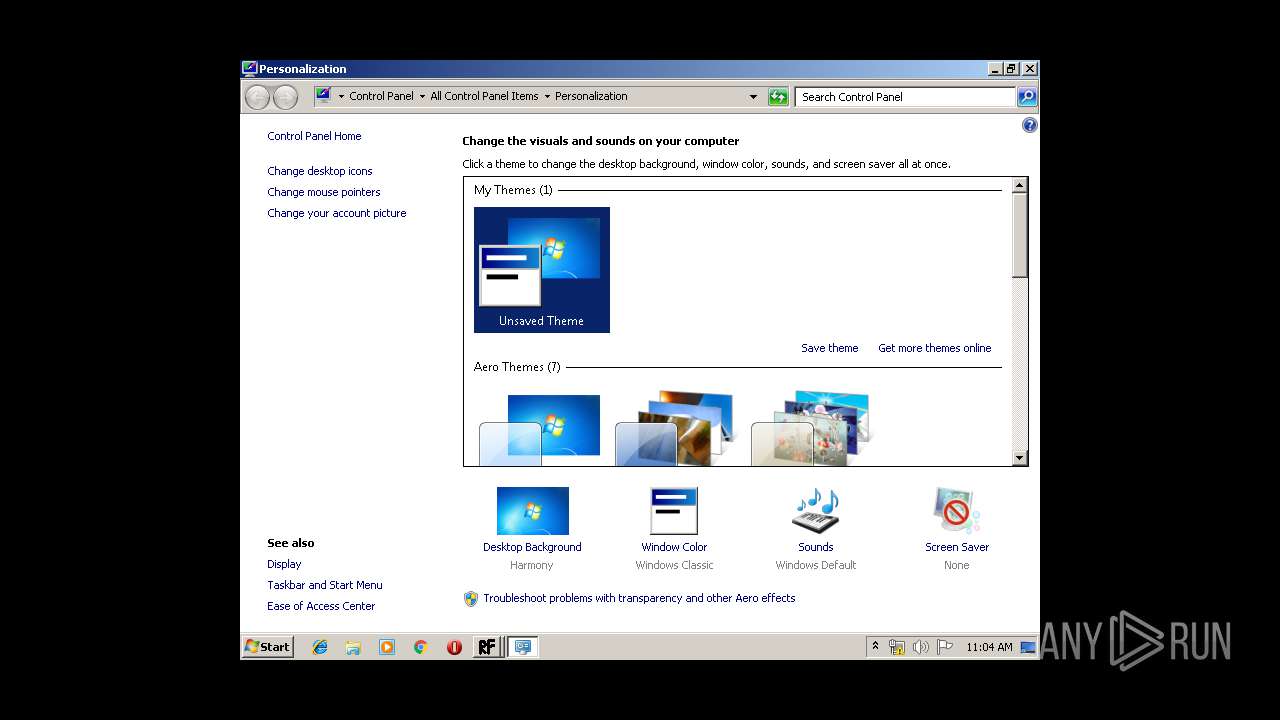This screenshot has width=1280, height=720.
Task: Show hidden tray icons arrow
Action: click(875, 647)
